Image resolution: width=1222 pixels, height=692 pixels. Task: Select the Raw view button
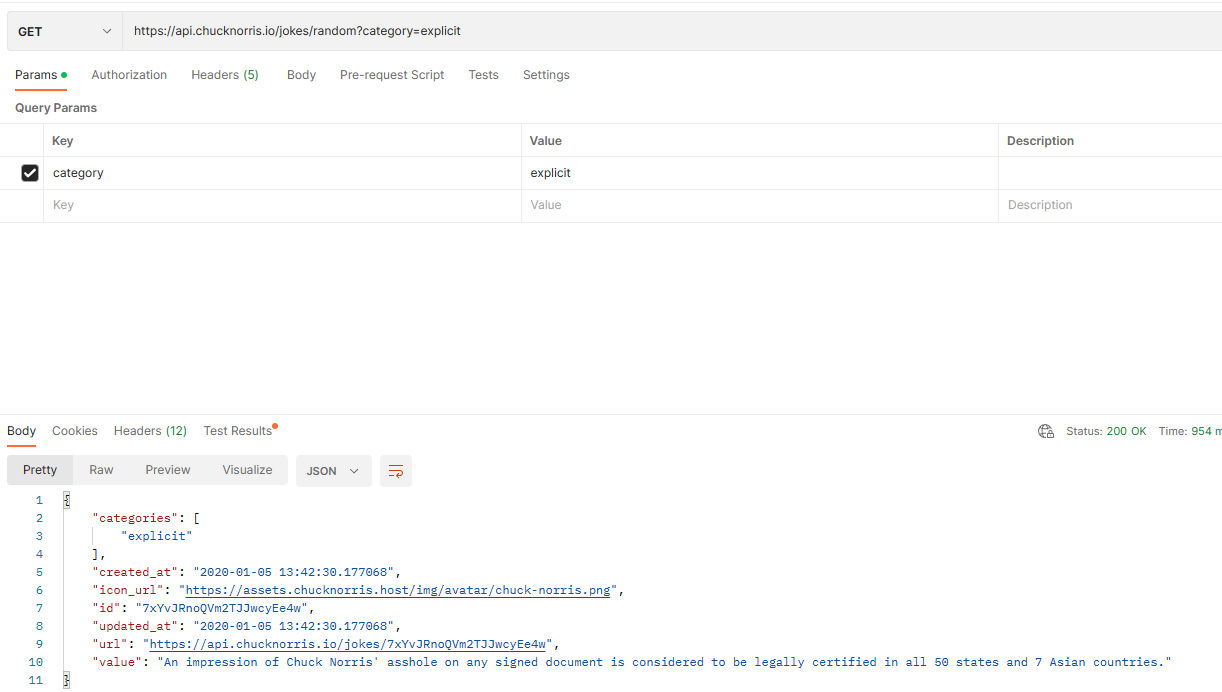(101, 470)
